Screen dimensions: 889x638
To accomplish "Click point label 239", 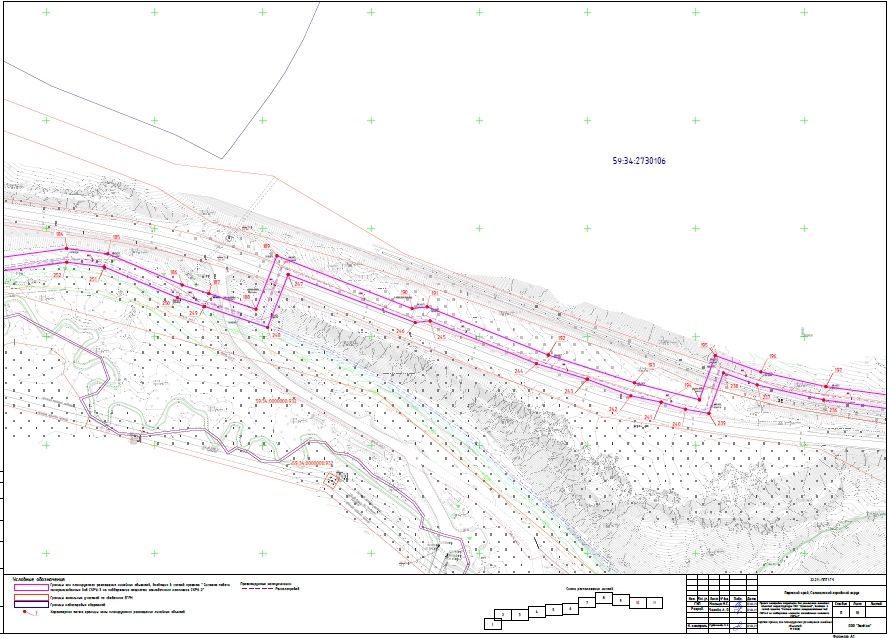I will coord(722,423).
